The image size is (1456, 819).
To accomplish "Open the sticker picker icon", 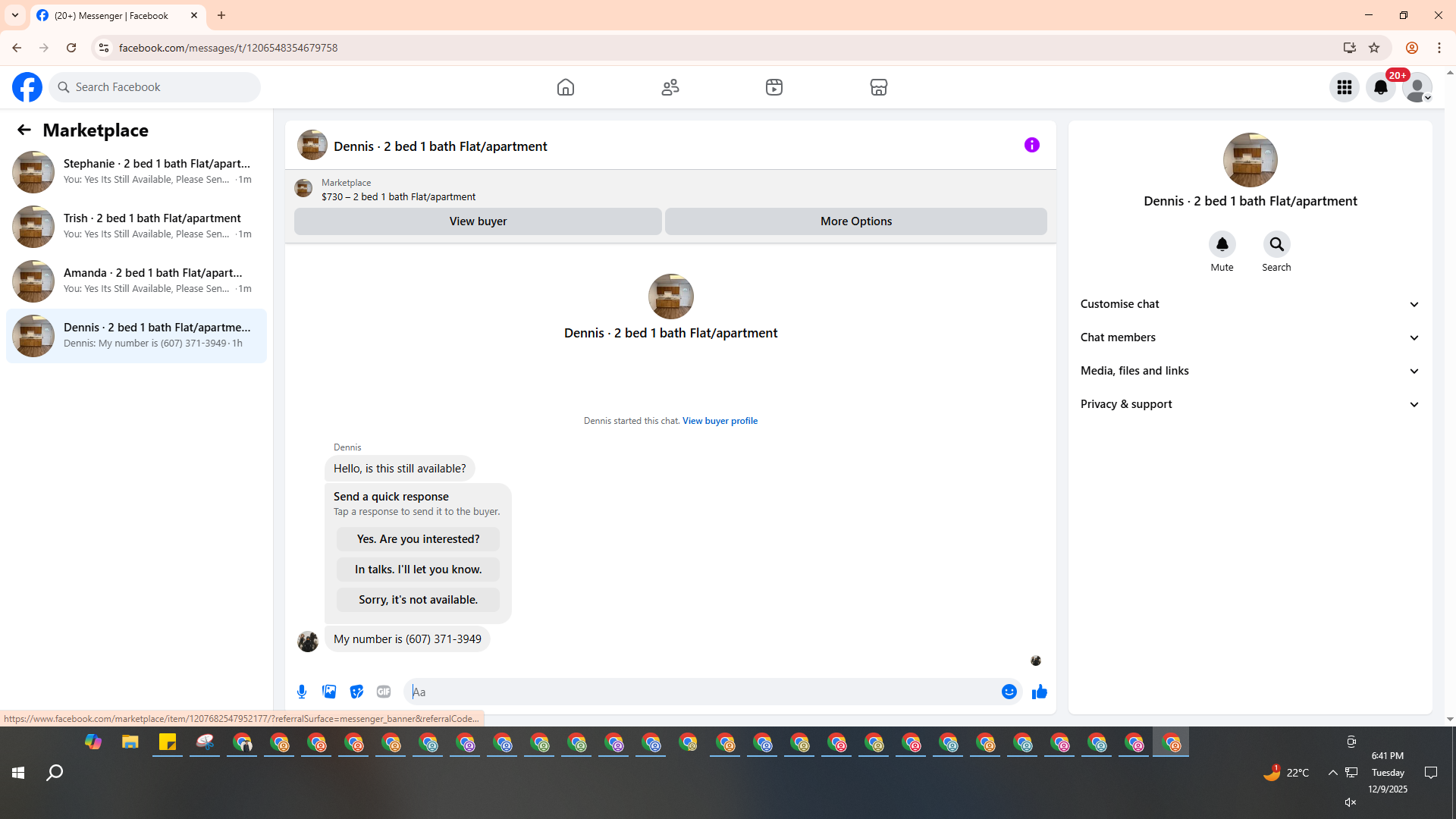I will click(356, 692).
